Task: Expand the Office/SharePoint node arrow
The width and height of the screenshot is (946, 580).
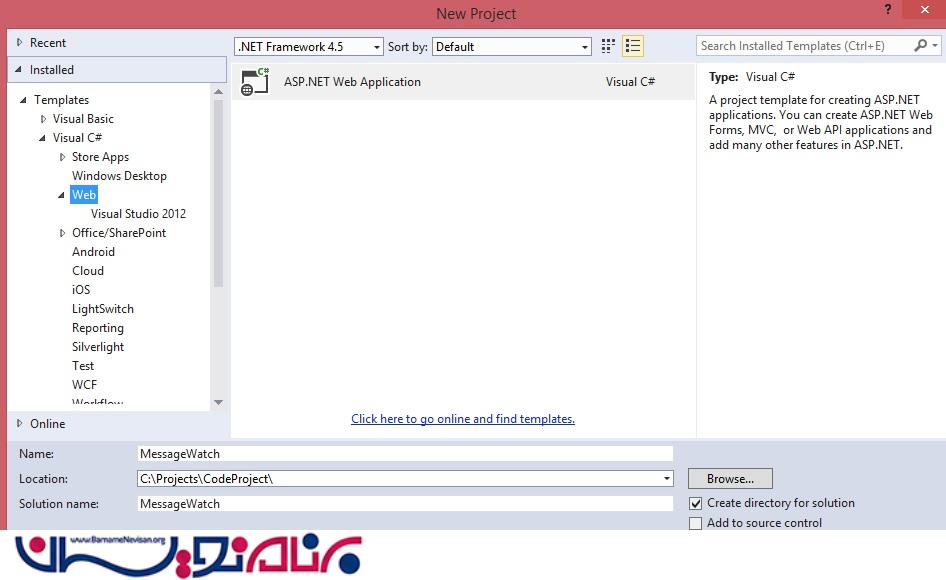Action: (62, 233)
